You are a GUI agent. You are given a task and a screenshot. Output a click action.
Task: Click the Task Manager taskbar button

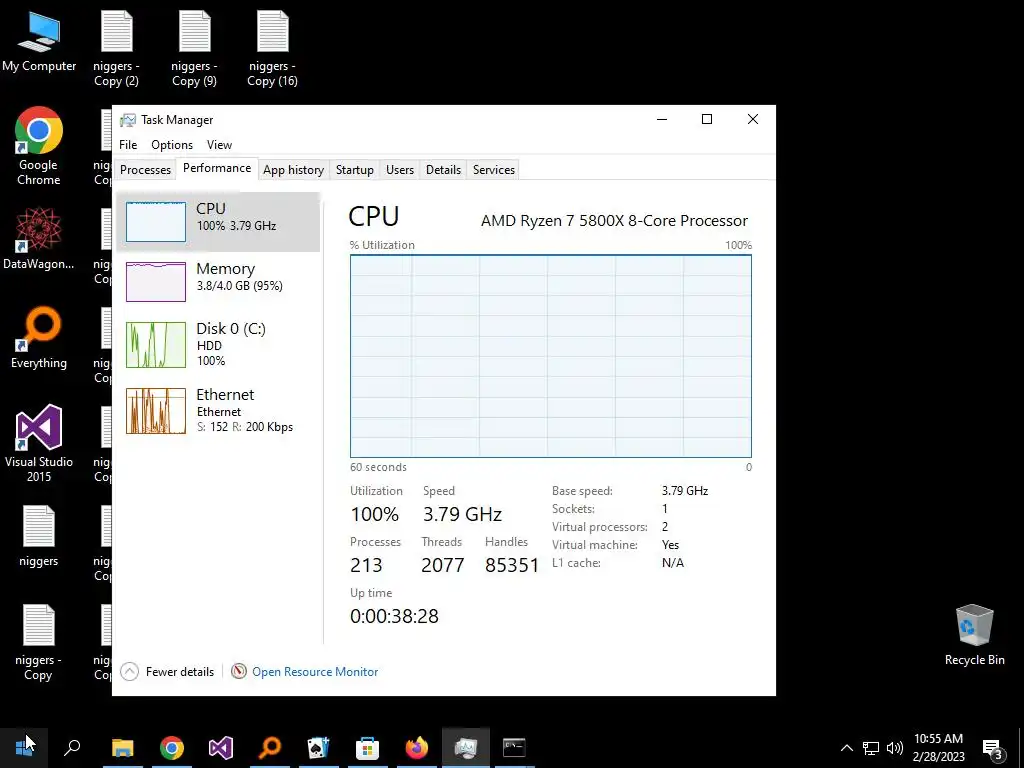(x=466, y=748)
